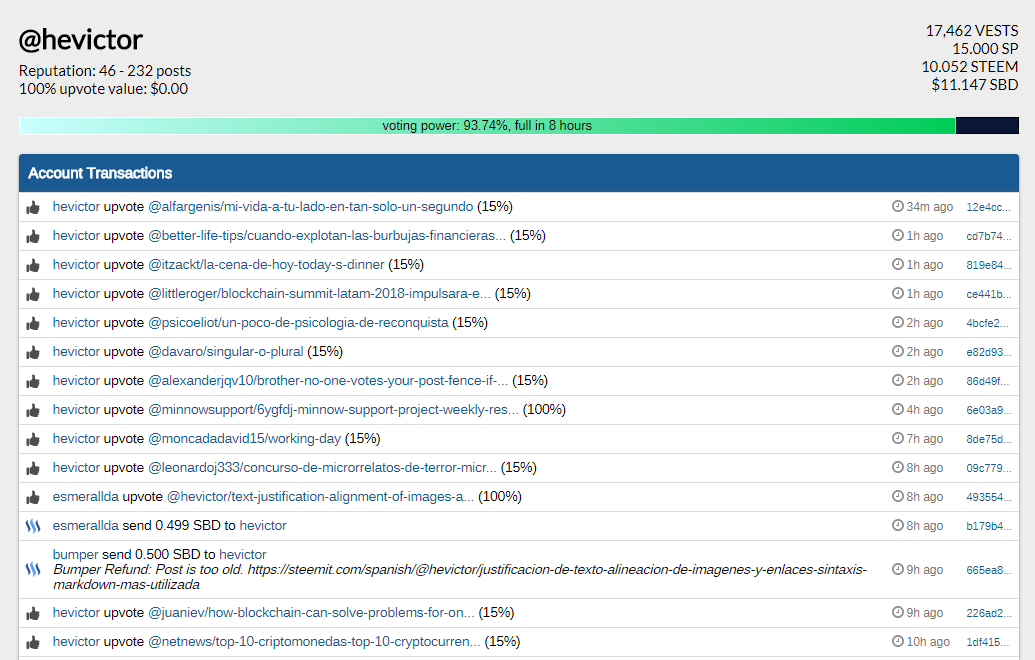Click clock icon next to 34m ago
Screen dimensions: 1035x660
[x=898, y=206]
